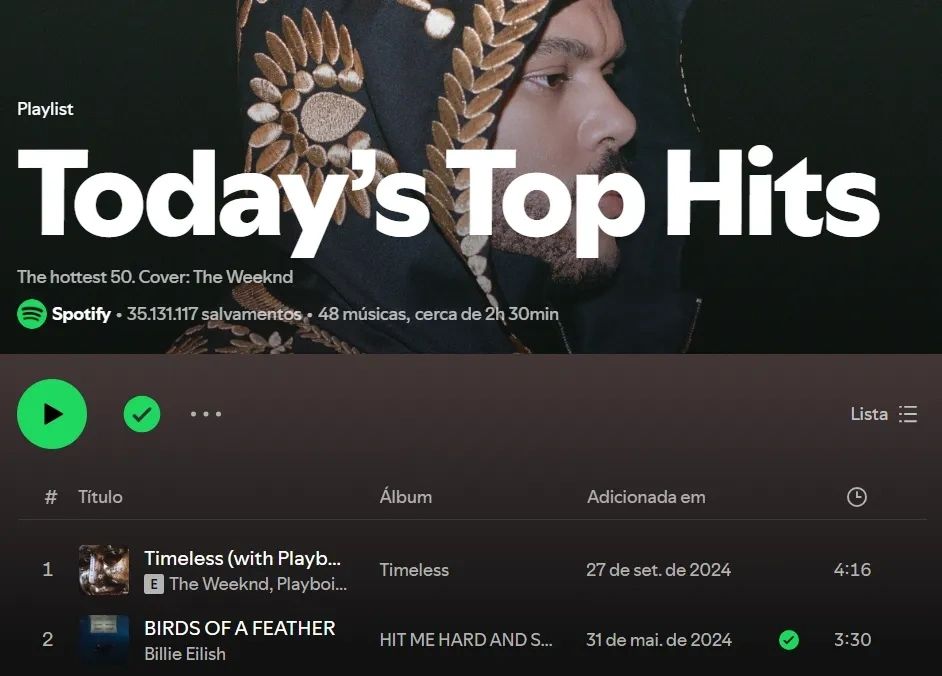
Task: Open the Billie Eilish artist link
Action: (x=185, y=654)
